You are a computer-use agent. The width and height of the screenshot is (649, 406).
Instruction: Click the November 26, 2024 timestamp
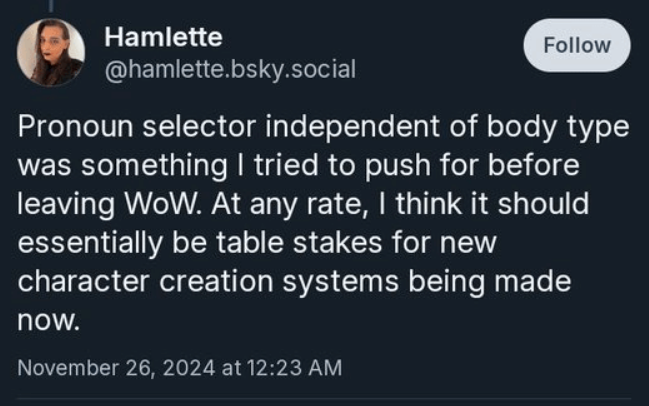click(180, 368)
